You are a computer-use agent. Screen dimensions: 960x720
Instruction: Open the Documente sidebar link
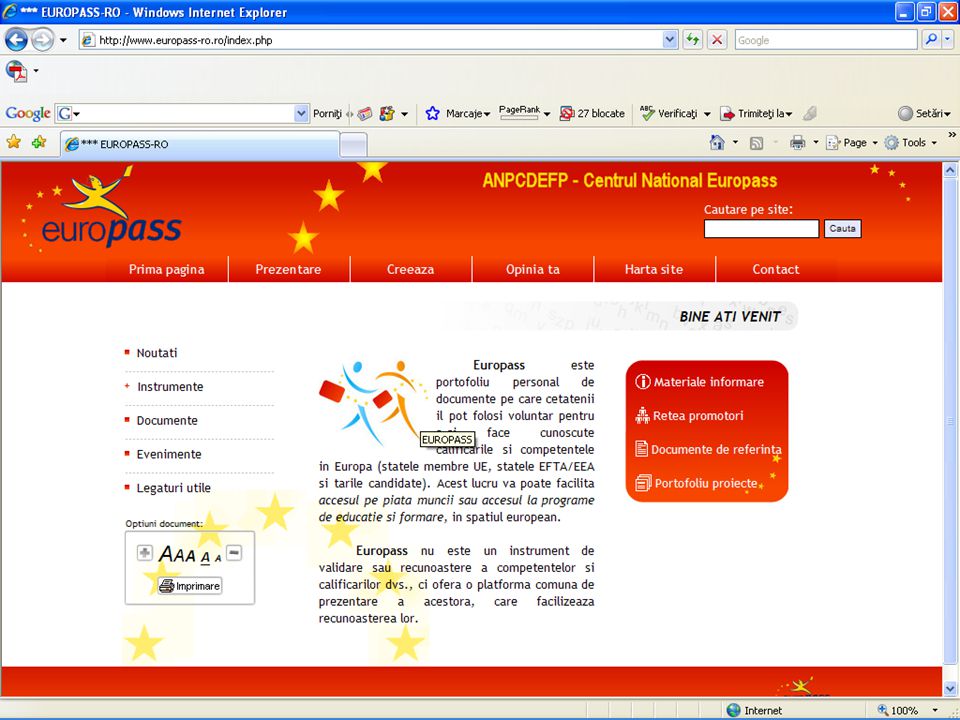tap(167, 421)
